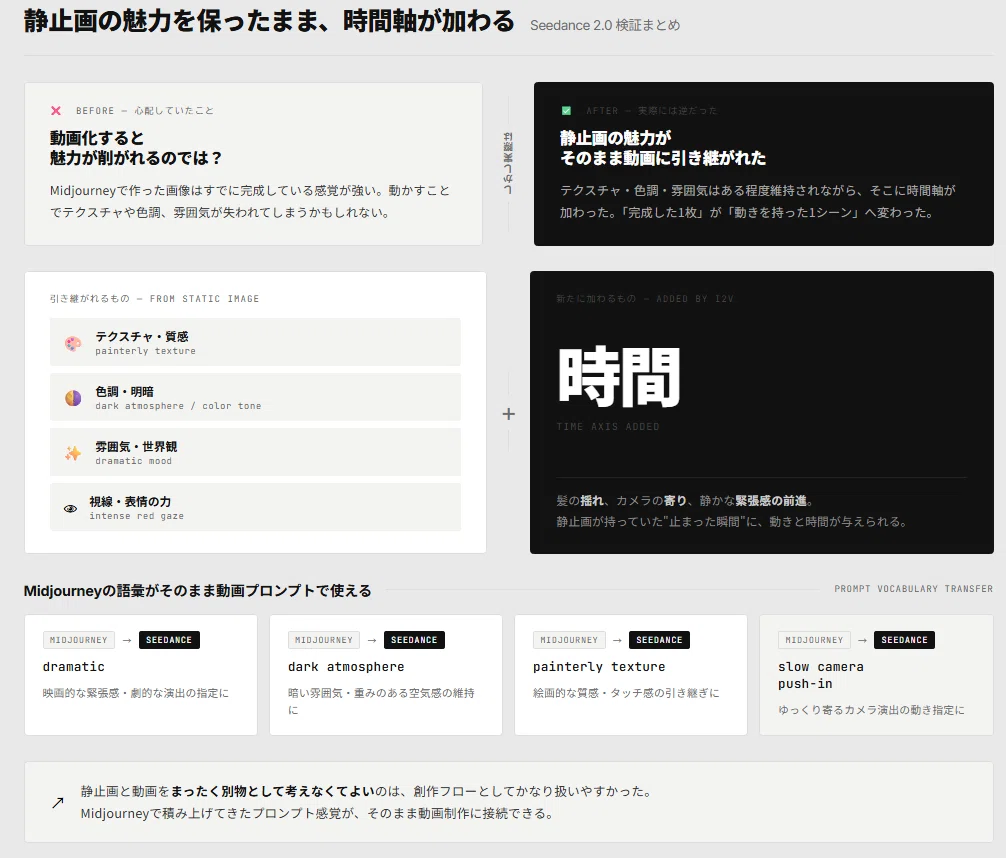Image resolution: width=1006 pixels, height=858 pixels.
Task: Click heading 静止画の魅力がそのまま動画に引き継がれた
Action: point(663,148)
